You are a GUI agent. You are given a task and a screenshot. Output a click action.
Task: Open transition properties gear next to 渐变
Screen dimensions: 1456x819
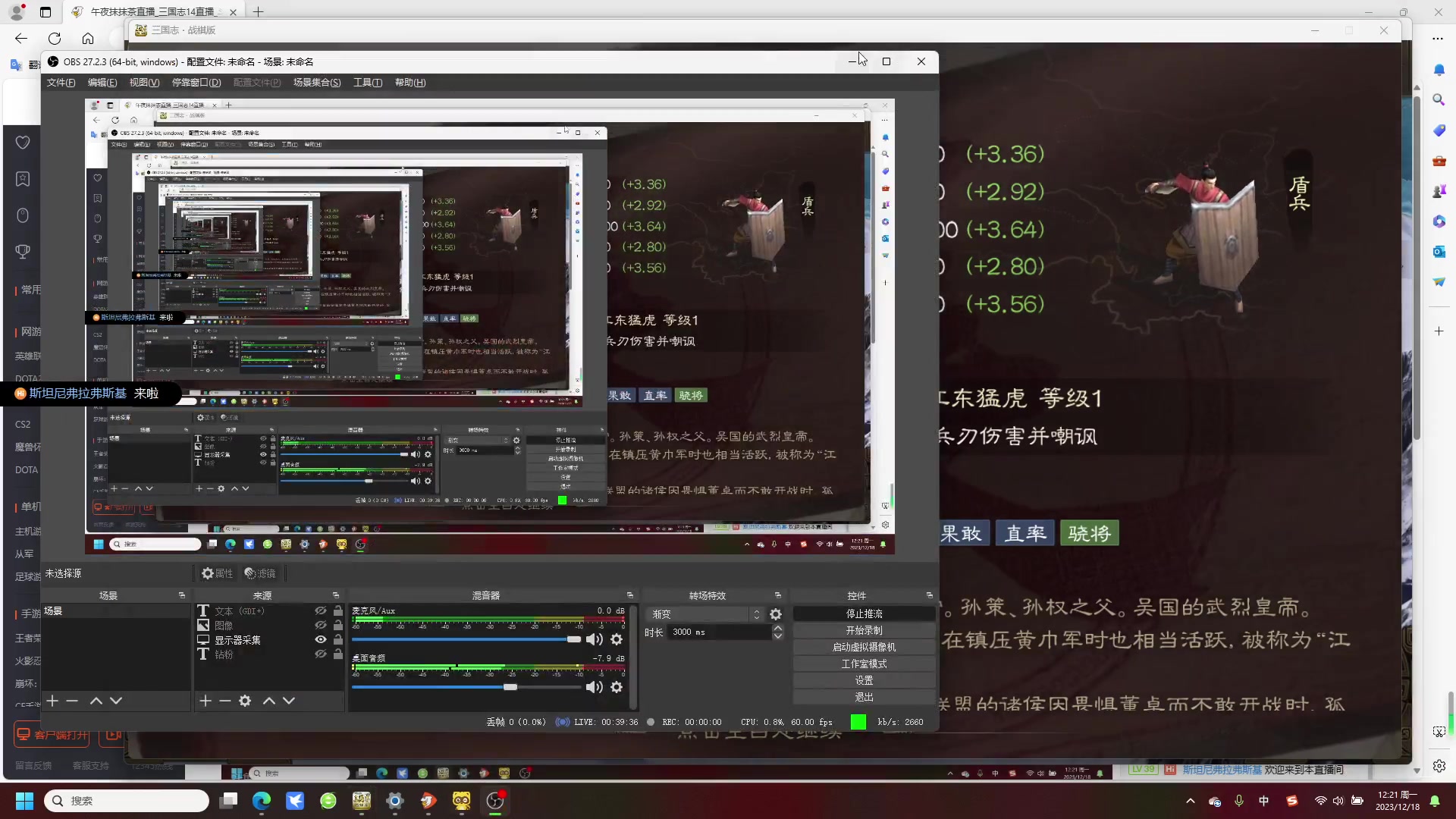tap(776, 614)
